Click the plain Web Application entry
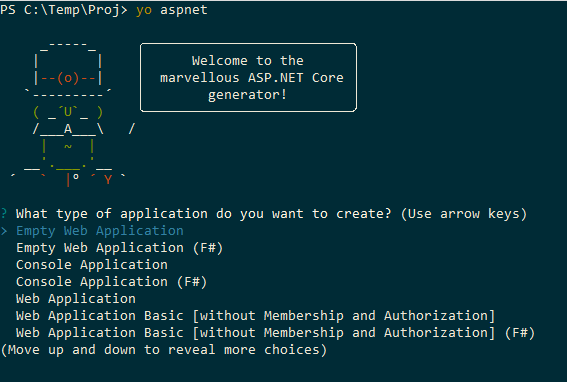Image resolution: width=567 pixels, height=382 pixels. (x=76, y=299)
